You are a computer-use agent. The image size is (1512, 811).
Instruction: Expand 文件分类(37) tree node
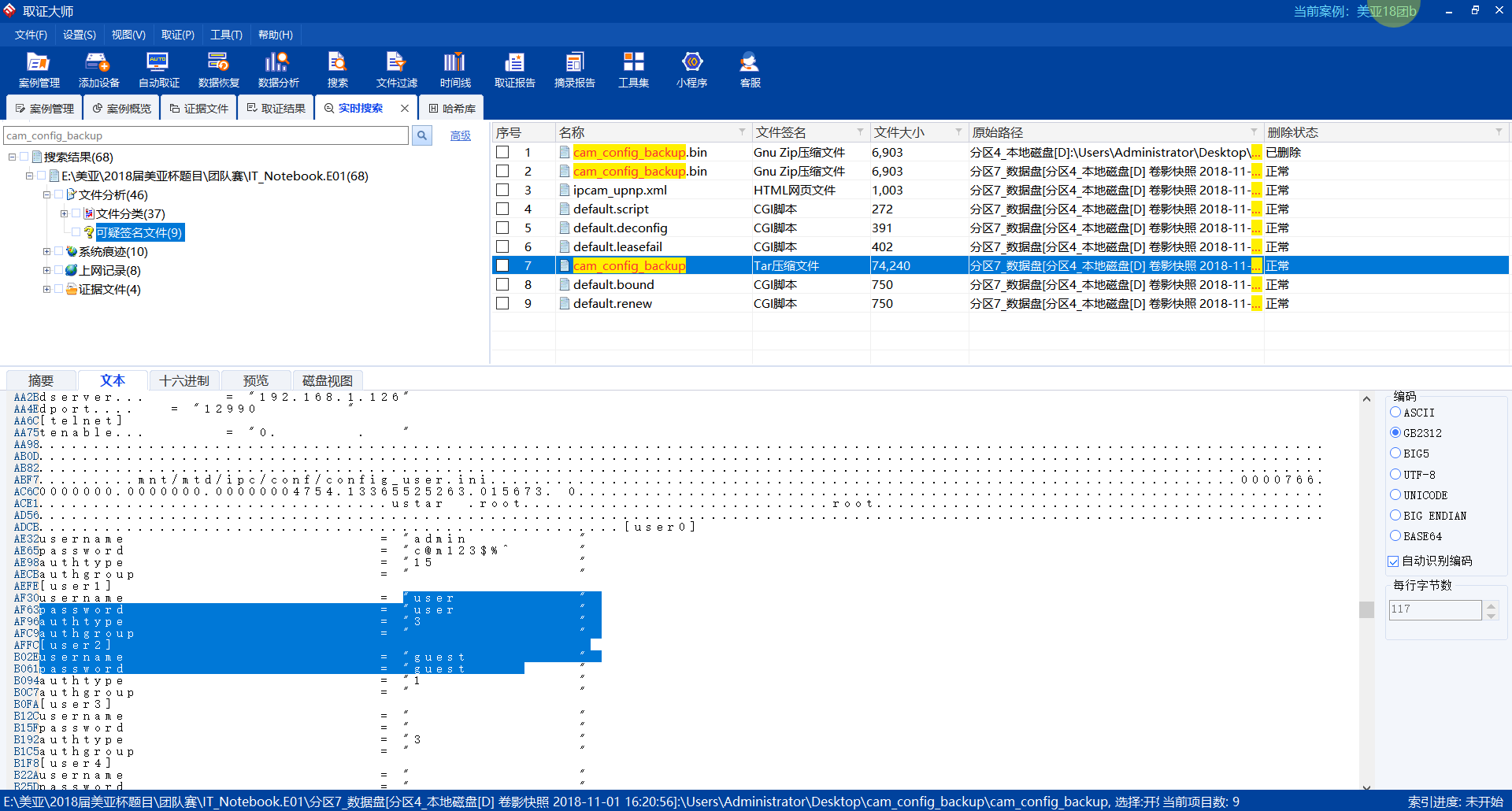[x=64, y=213]
